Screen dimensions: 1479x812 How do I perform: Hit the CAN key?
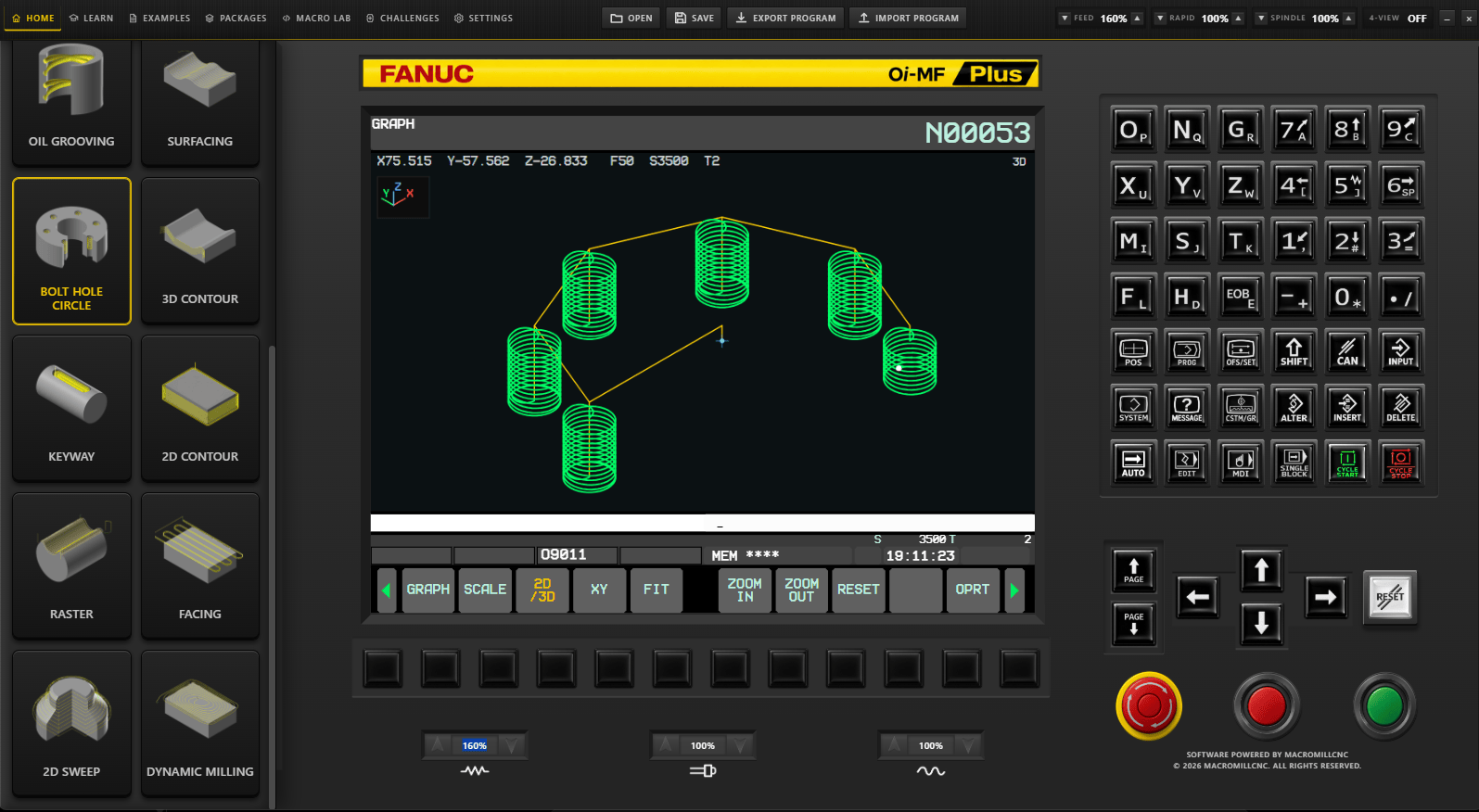pos(1347,351)
